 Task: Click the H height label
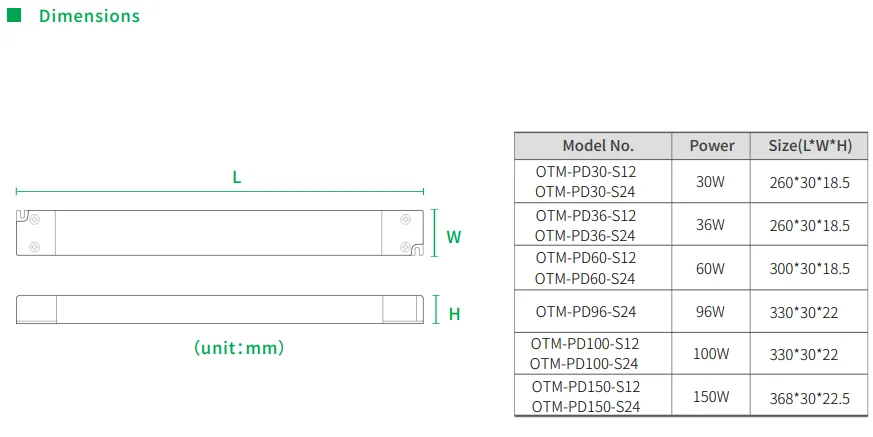point(454,313)
